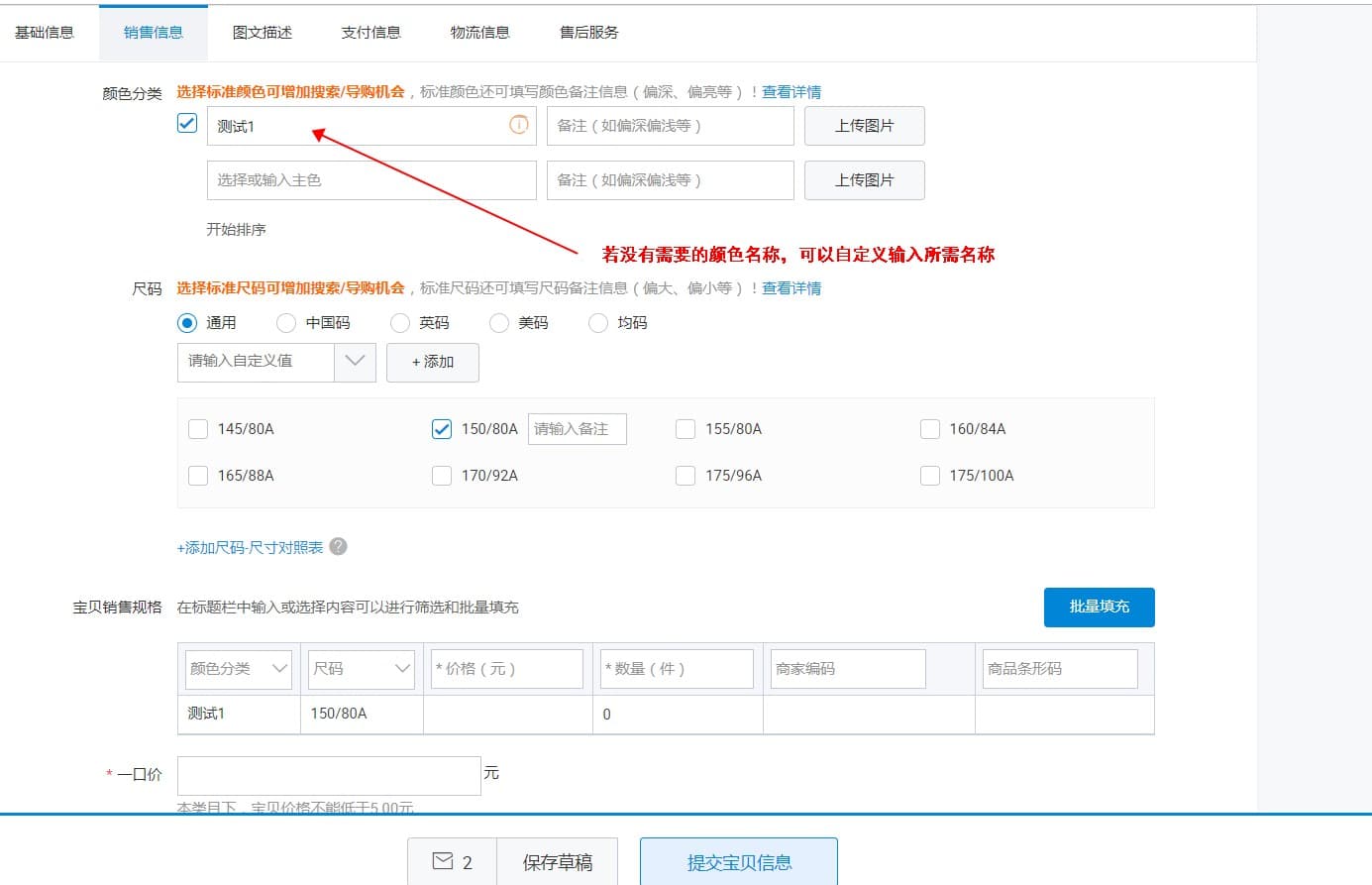Switch to the 图文描述 tab
The width and height of the screenshot is (1372, 885).
click(x=262, y=32)
